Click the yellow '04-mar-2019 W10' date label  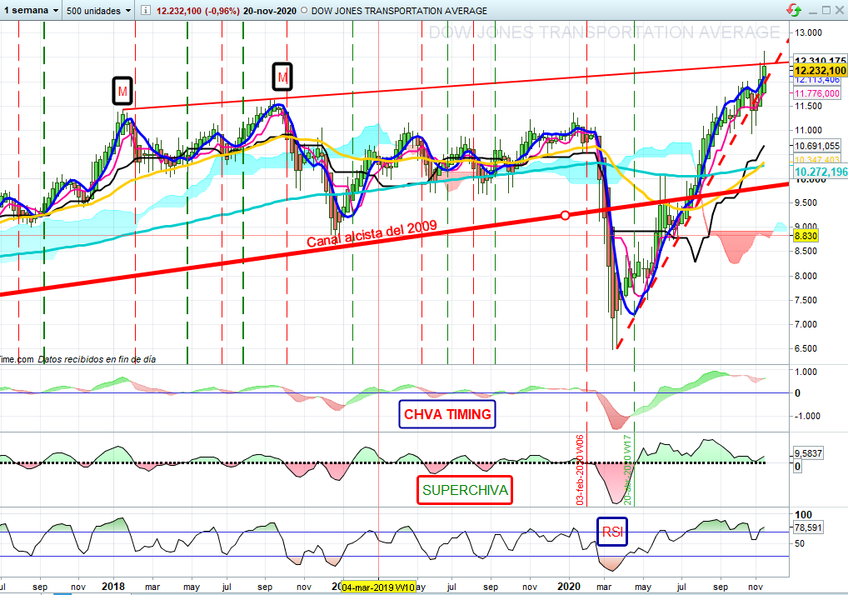379,587
